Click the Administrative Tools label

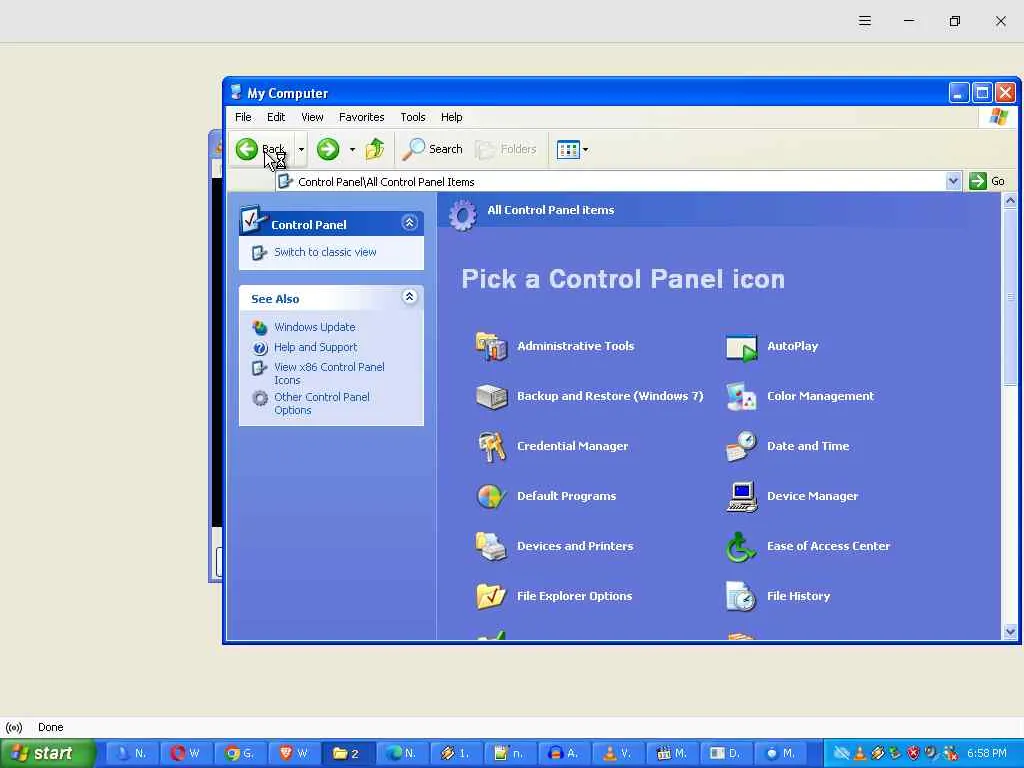[575, 346]
